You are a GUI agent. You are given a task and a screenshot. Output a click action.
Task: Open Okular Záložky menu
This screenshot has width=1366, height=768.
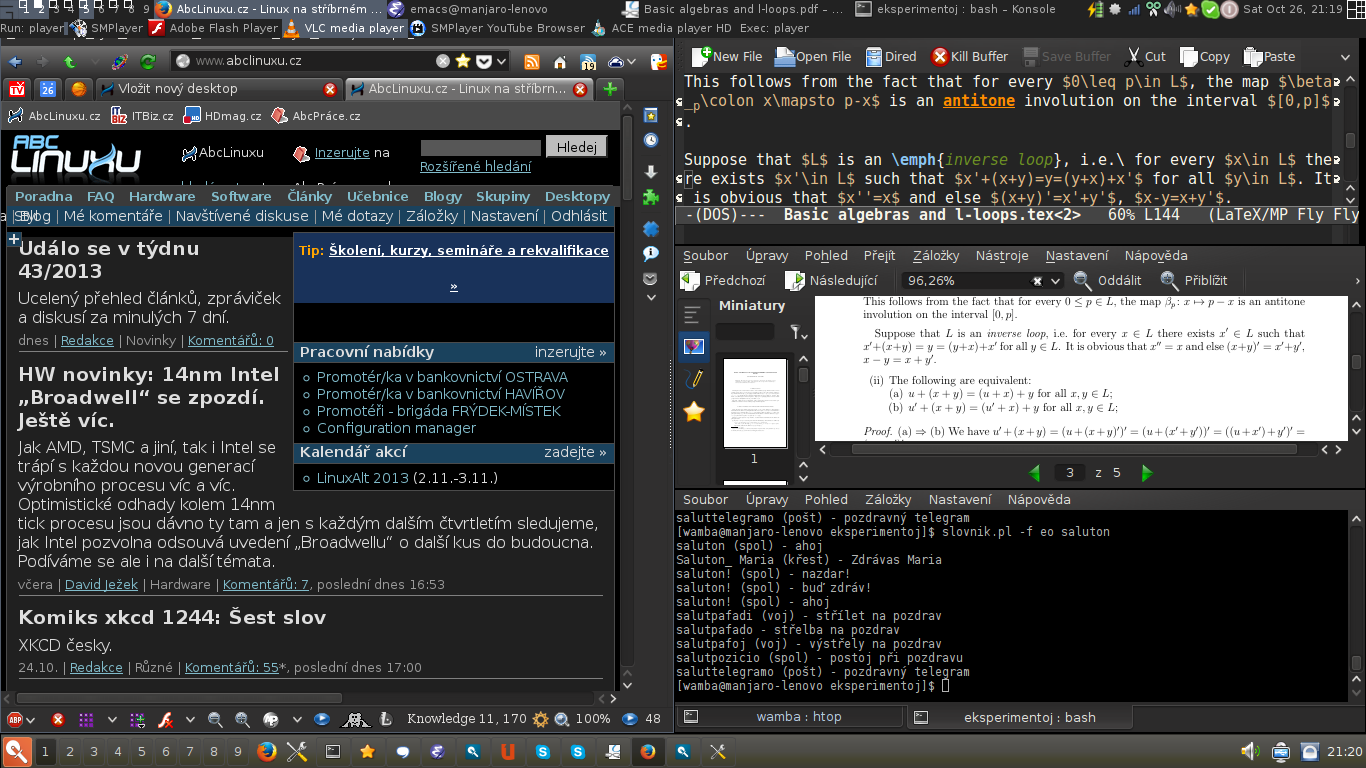tap(936, 255)
